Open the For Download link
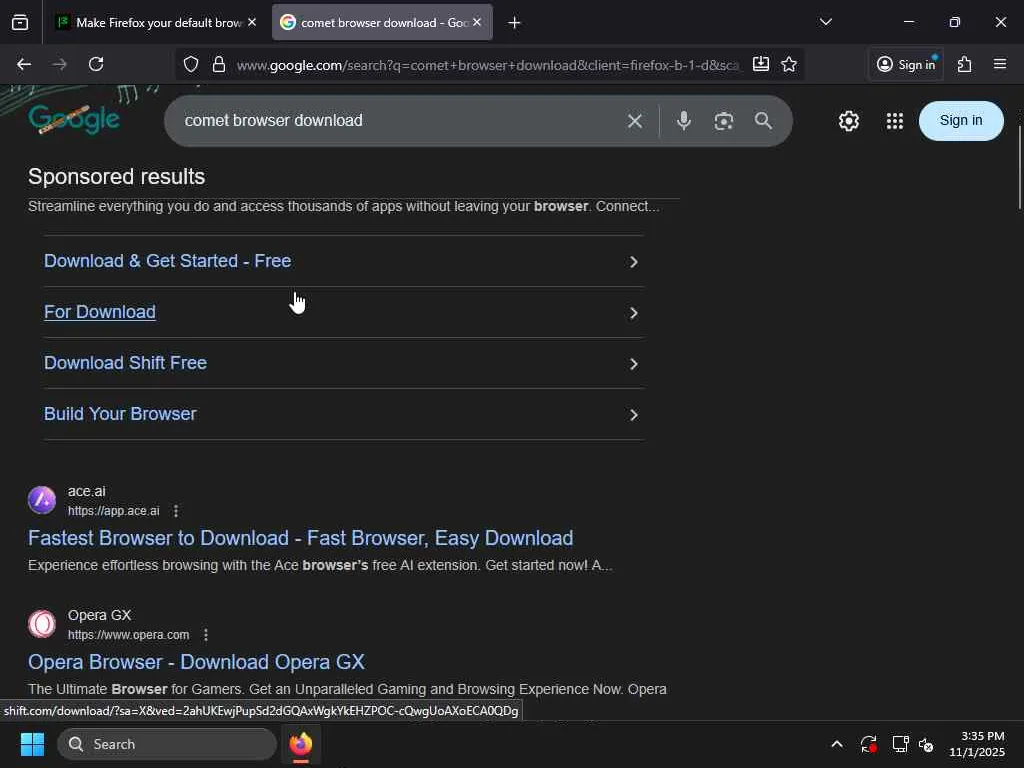This screenshot has height=768, width=1024. point(99,312)
